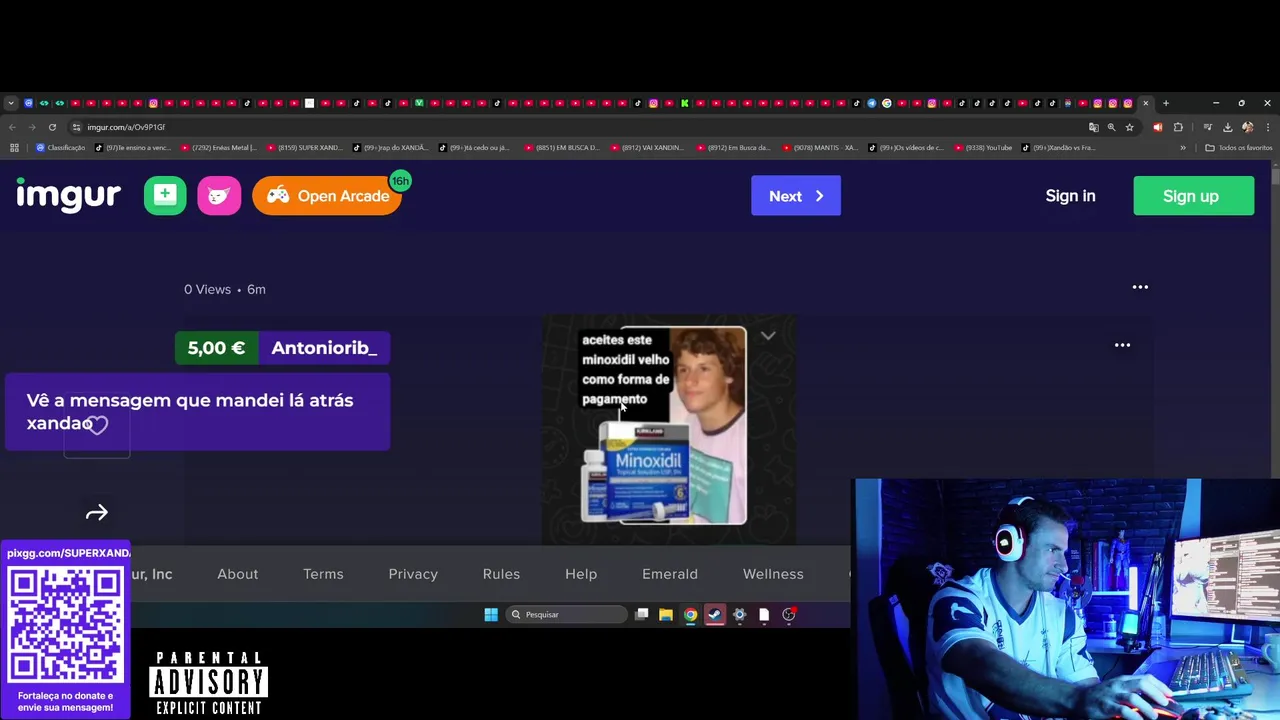Click the Sign in link

1070,196
